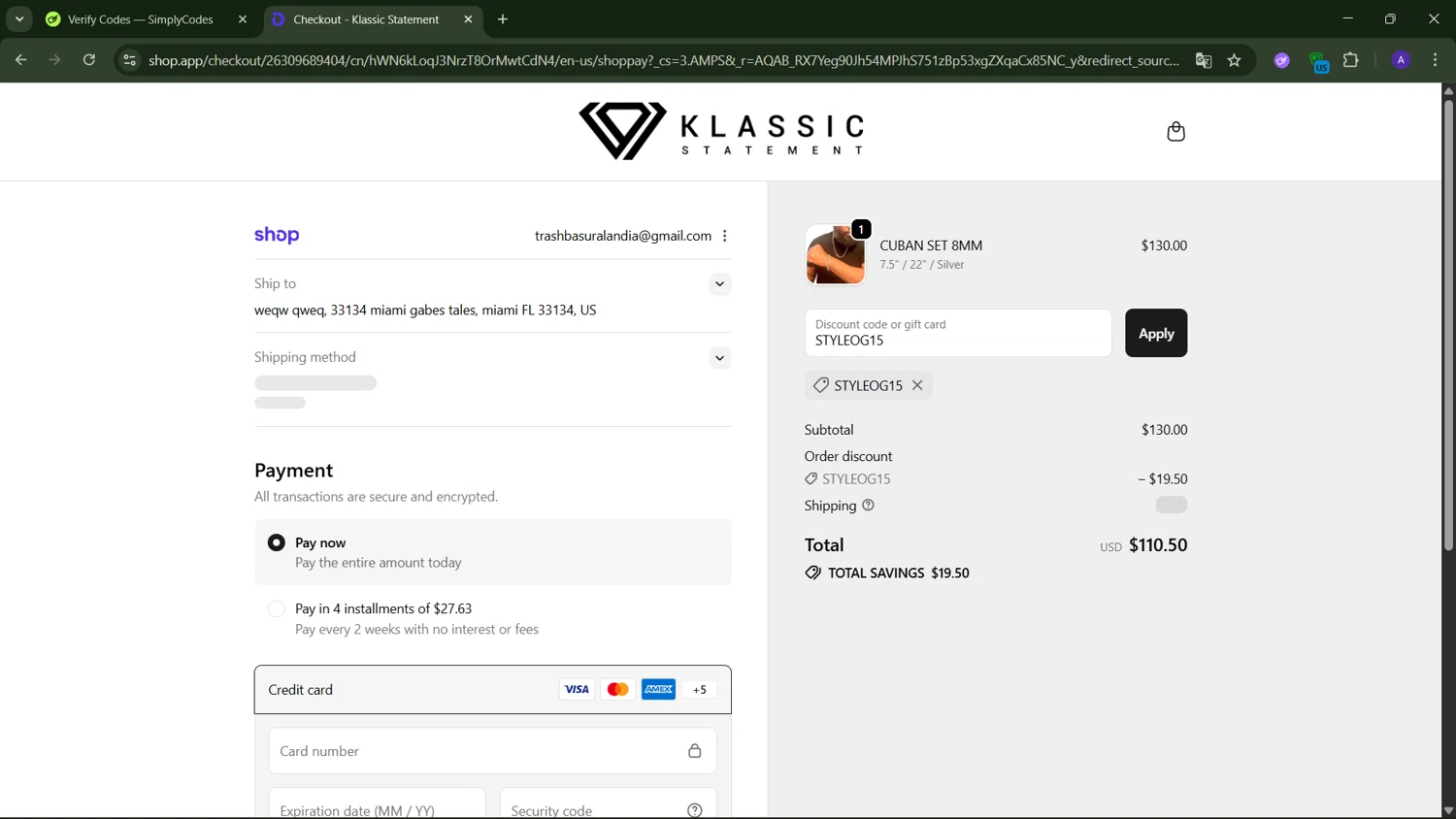Show the +5 more card brands

(x=700, y=689)
